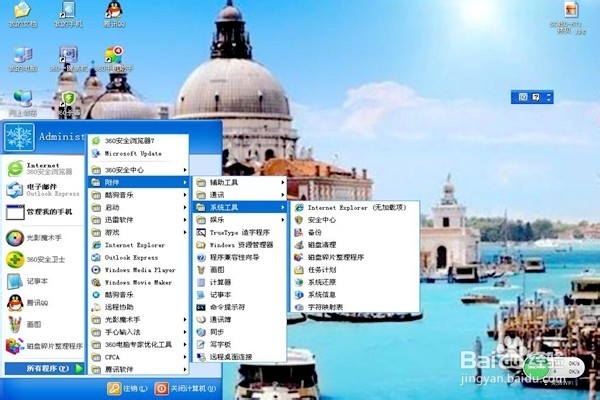
Task: Click 磁盘碎片整理程序 in the System Tools submenu
Action: (x=355, y=257)
